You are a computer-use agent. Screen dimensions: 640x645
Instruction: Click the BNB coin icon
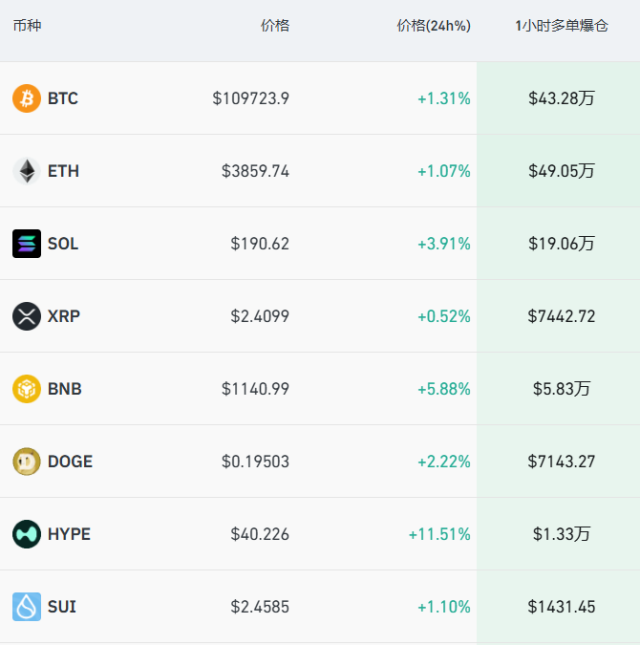[x=26, y=389]
